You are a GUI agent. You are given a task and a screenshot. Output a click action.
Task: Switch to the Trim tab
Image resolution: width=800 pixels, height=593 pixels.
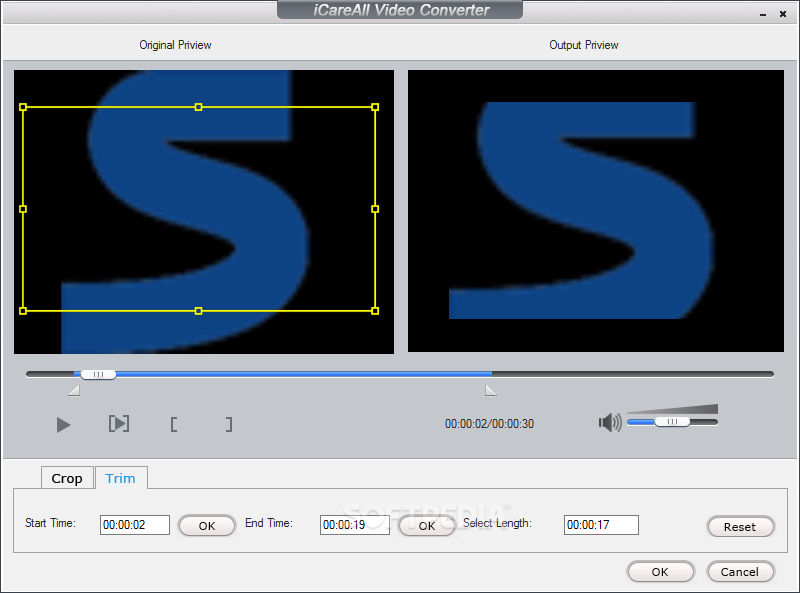120,478
